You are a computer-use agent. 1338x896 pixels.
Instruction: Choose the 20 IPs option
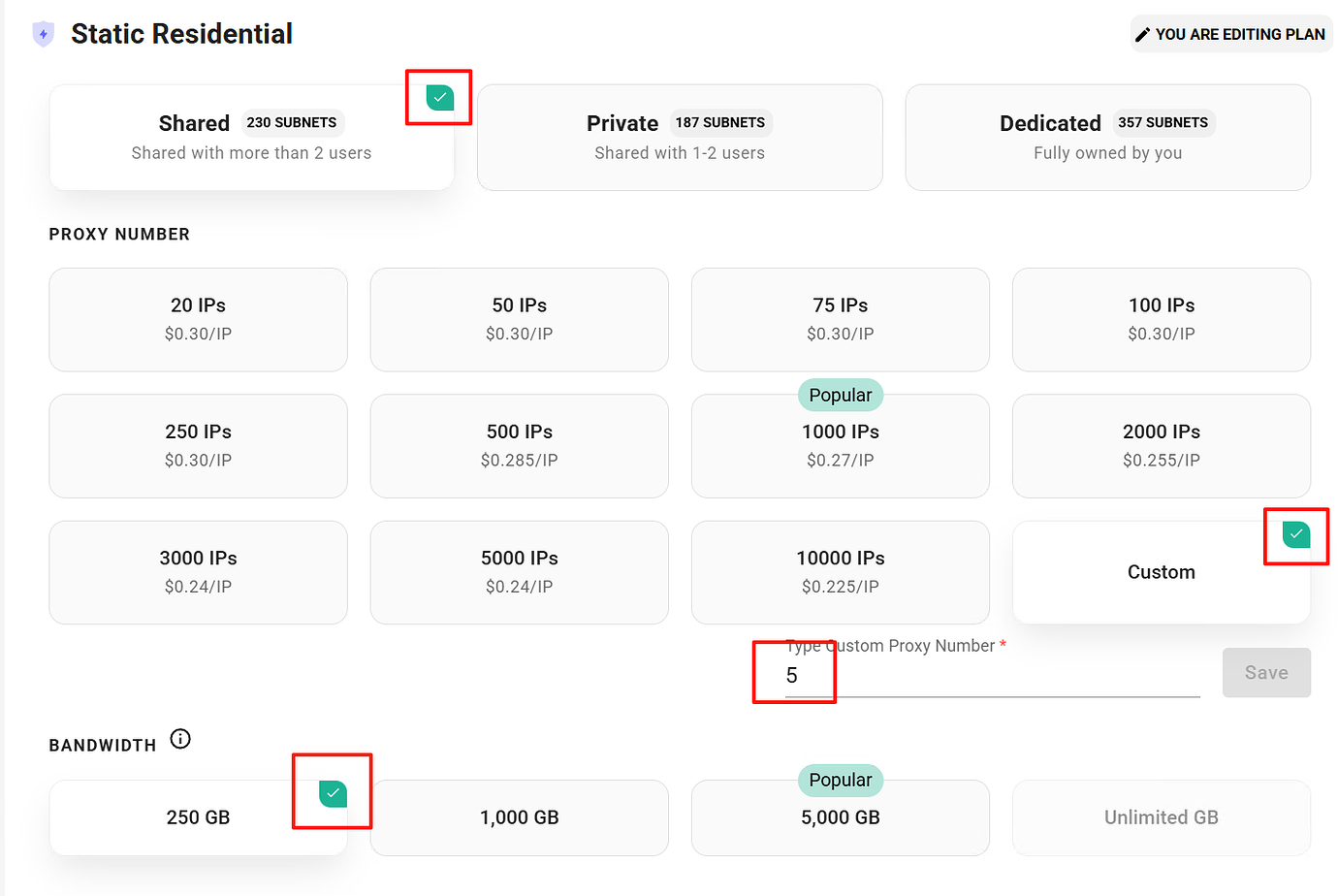198,319
